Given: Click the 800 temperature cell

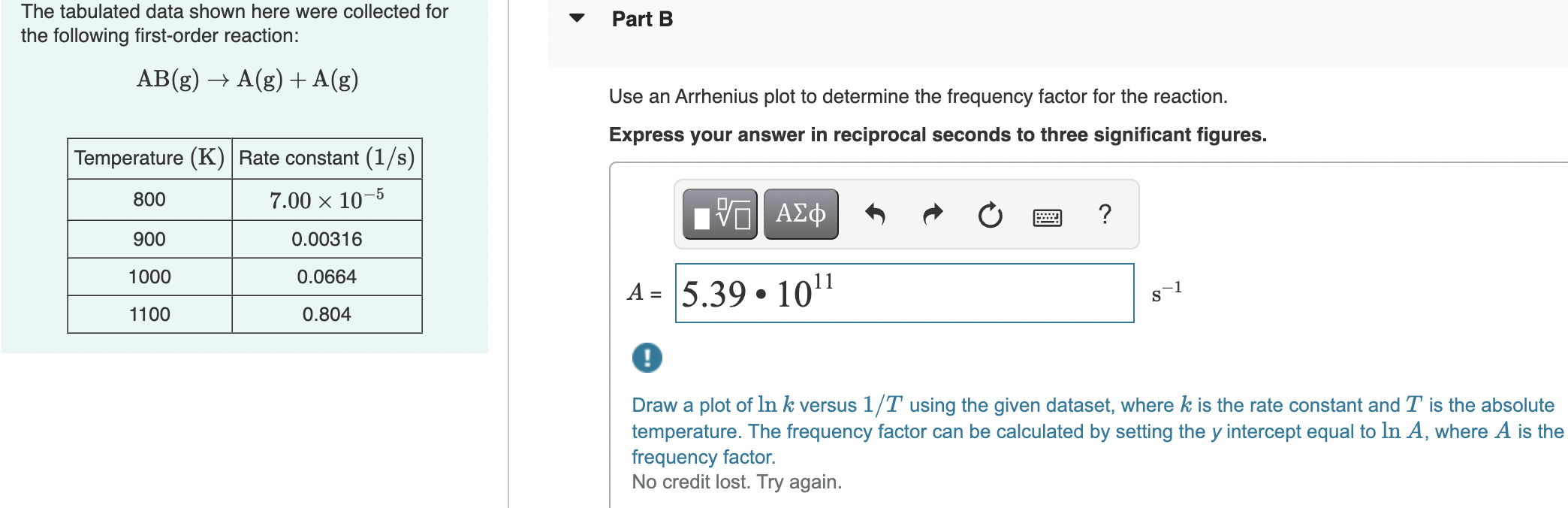Looking at the screenshot, I should (149, 199).
